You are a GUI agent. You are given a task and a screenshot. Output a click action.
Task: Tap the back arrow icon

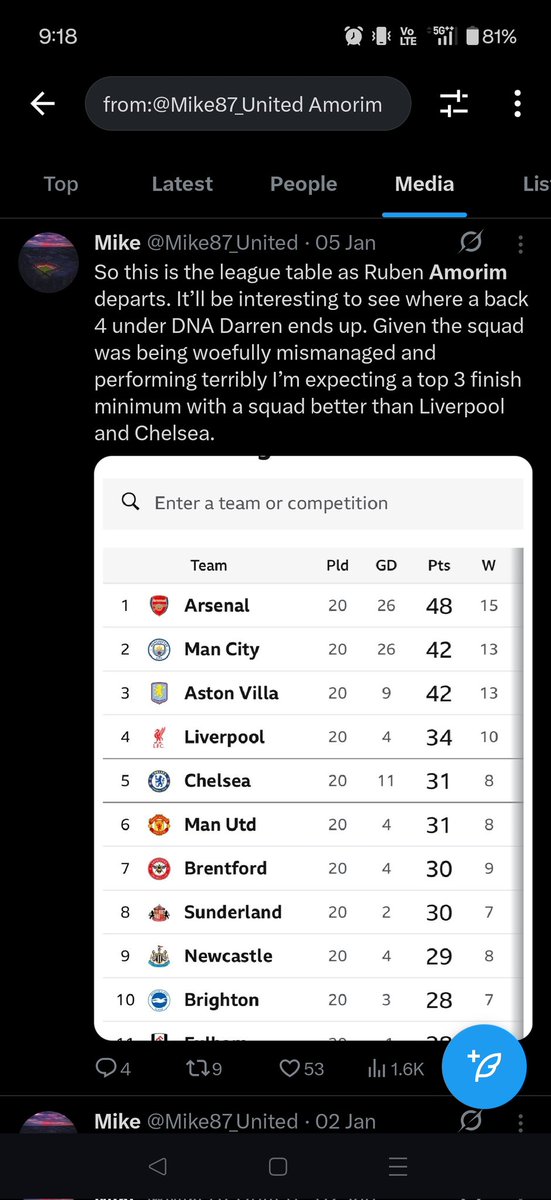pyautogui.click(x=42, y=103)
